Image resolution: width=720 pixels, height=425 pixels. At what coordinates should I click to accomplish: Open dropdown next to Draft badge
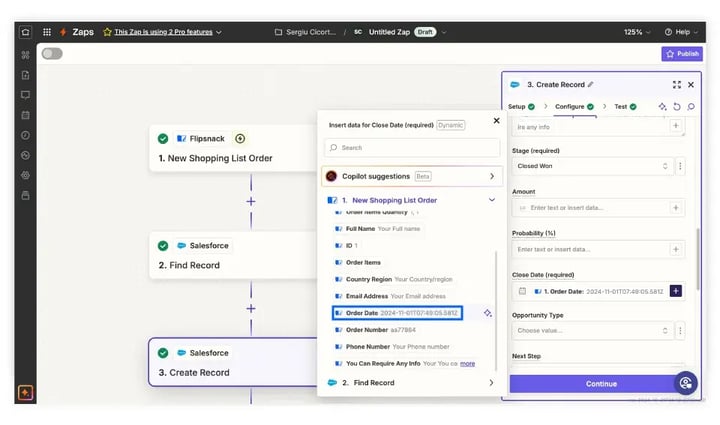coord(444,32)
